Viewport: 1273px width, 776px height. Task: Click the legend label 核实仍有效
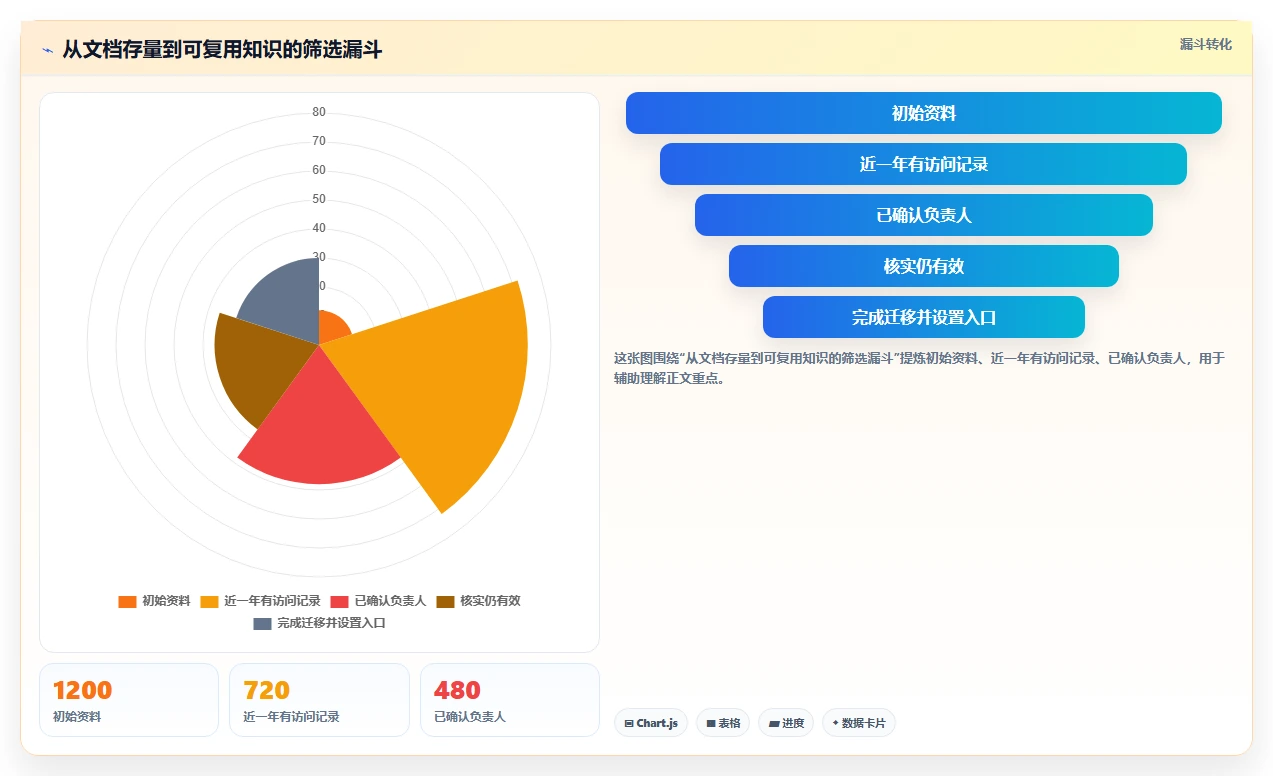(490, 601)
